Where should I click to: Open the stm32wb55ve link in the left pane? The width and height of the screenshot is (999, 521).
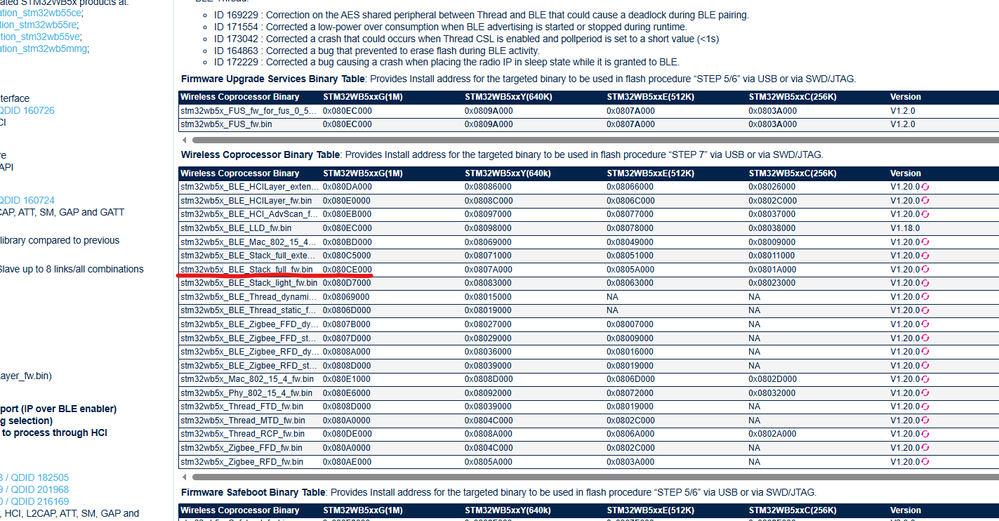40,37
